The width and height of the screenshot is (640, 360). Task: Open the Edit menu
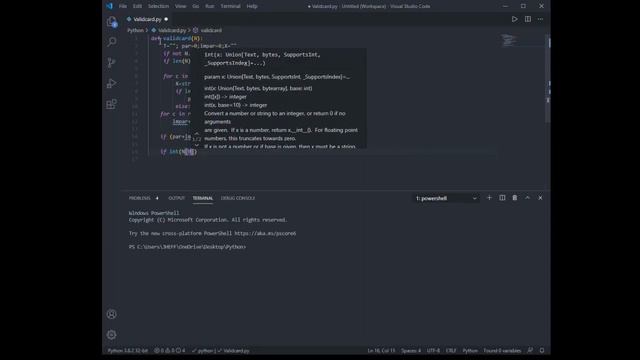pos(138,6)
